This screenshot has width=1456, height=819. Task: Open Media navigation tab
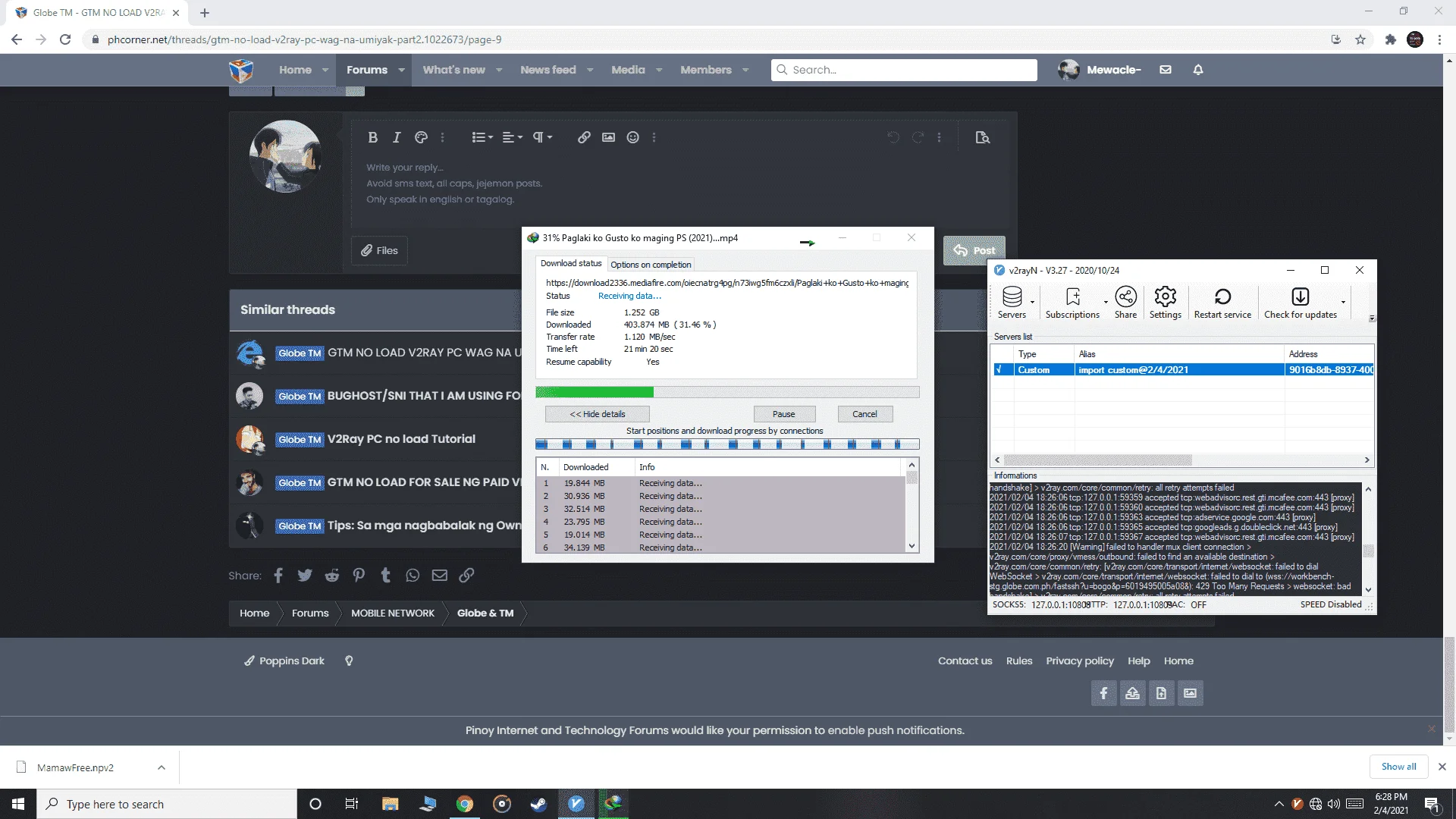pos(628,70)
